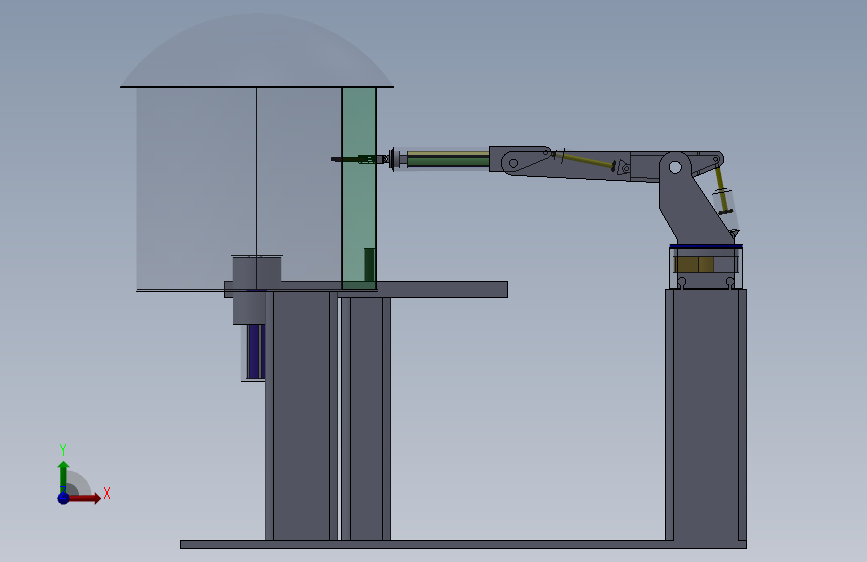Select the olive block inside the robot base housing
867x562 pixels.
click(x=694, y=264)
